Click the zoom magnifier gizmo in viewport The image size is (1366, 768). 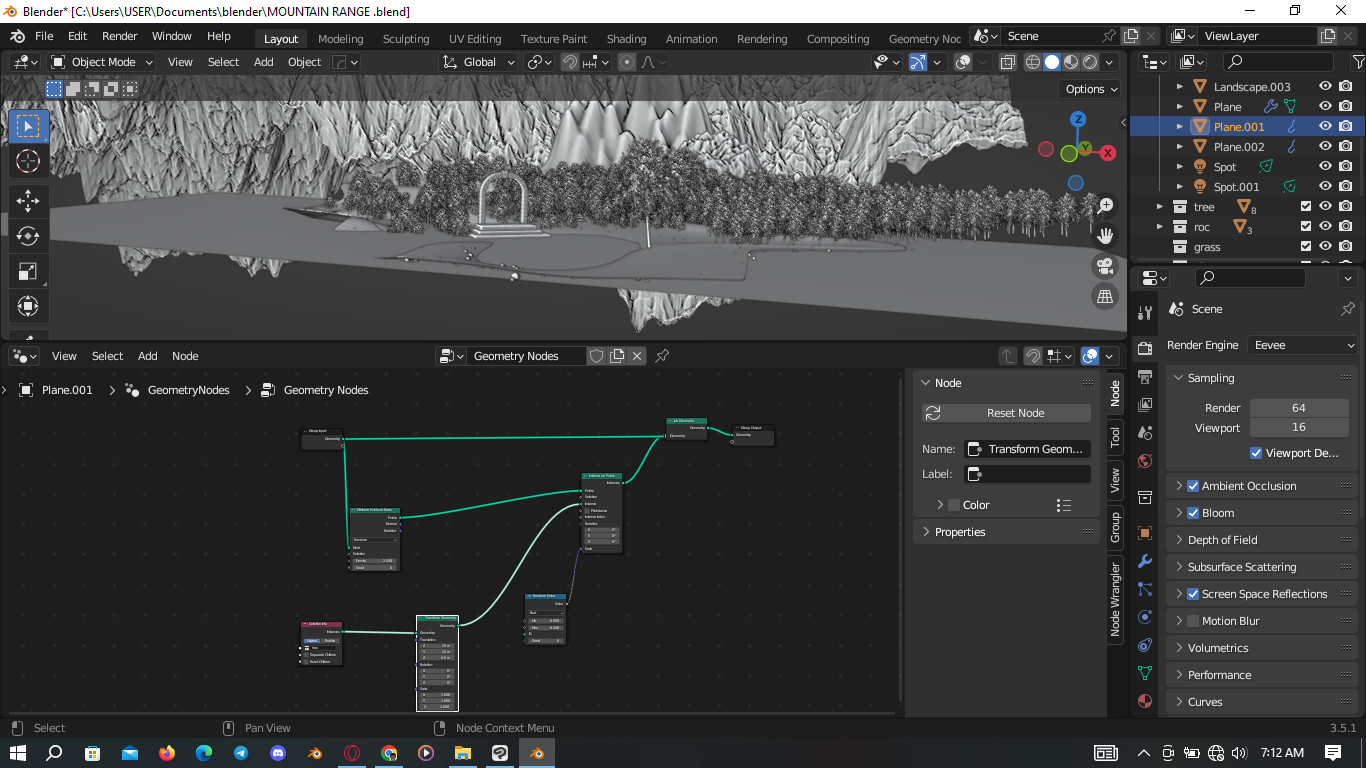(x=1105, y=205)
